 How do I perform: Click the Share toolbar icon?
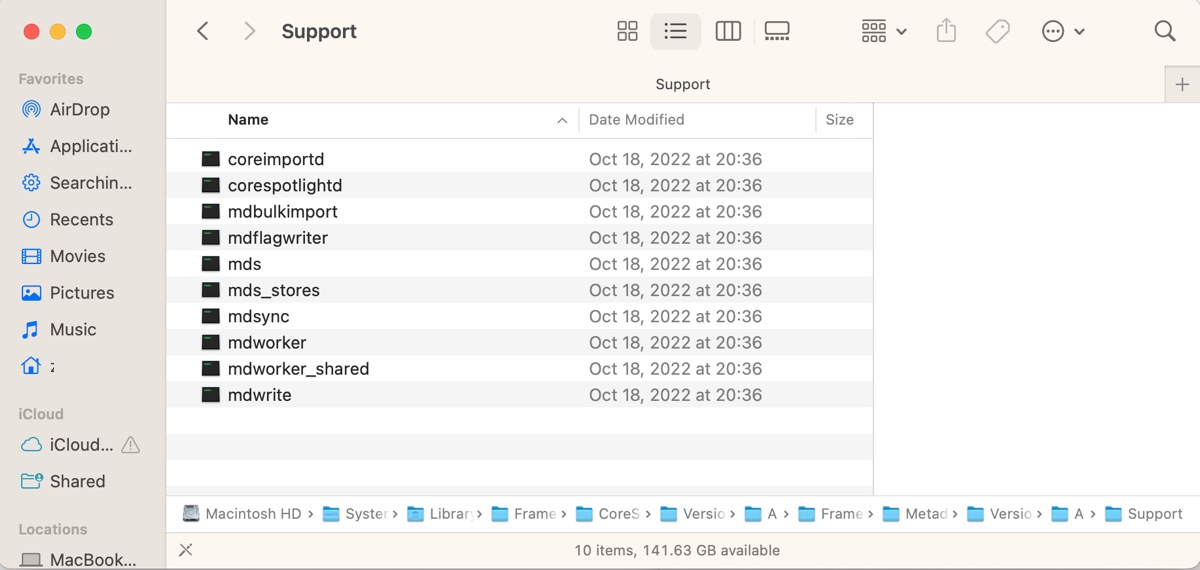[946, 31]
